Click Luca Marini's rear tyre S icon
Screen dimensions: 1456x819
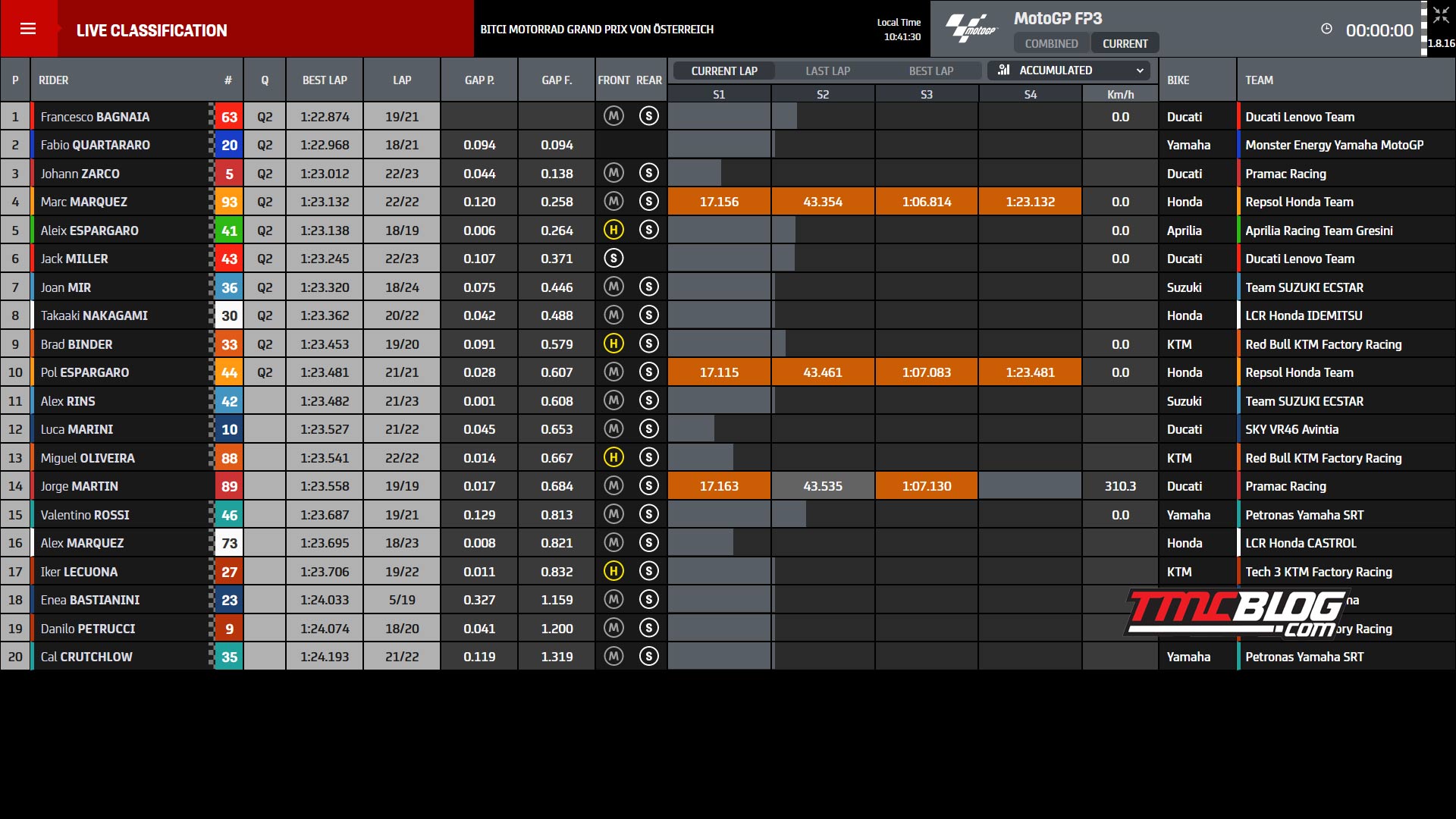648,429
